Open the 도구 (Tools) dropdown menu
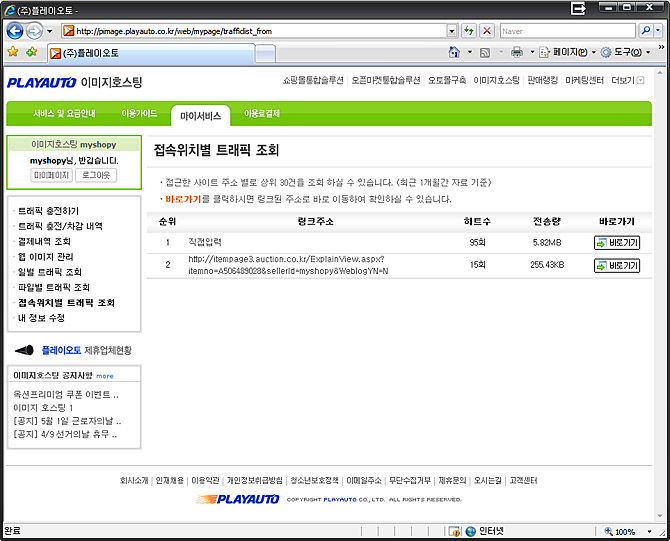Screen dimensions: 670x541 coord(627,52)
